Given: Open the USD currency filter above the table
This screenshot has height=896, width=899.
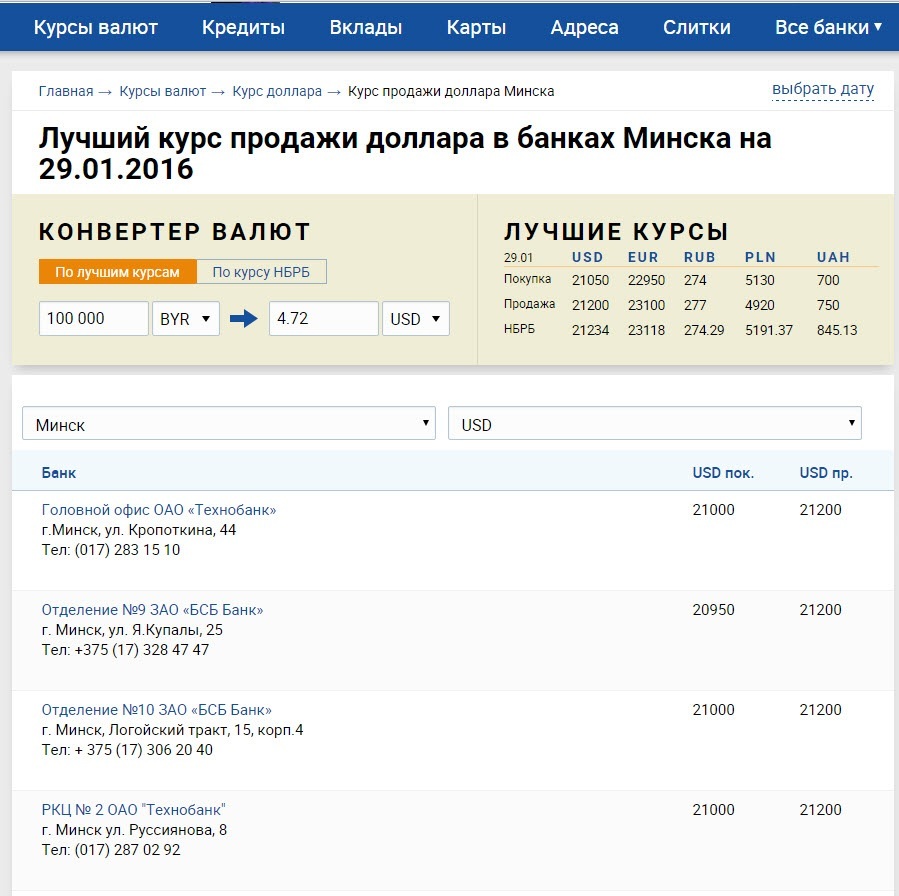Looking at the screenshot, I should pos(654,424).
